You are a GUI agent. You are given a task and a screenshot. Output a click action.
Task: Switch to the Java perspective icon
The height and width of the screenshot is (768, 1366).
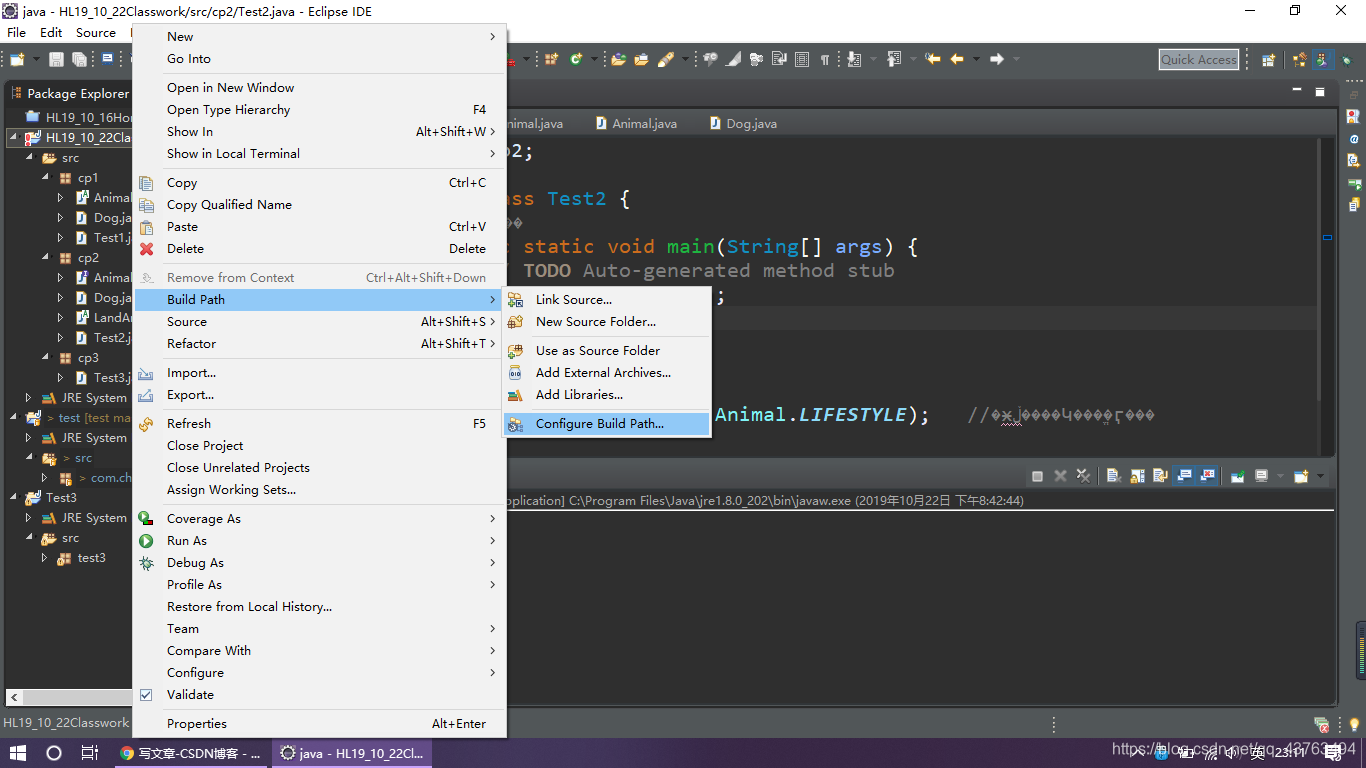point(1323,60)
